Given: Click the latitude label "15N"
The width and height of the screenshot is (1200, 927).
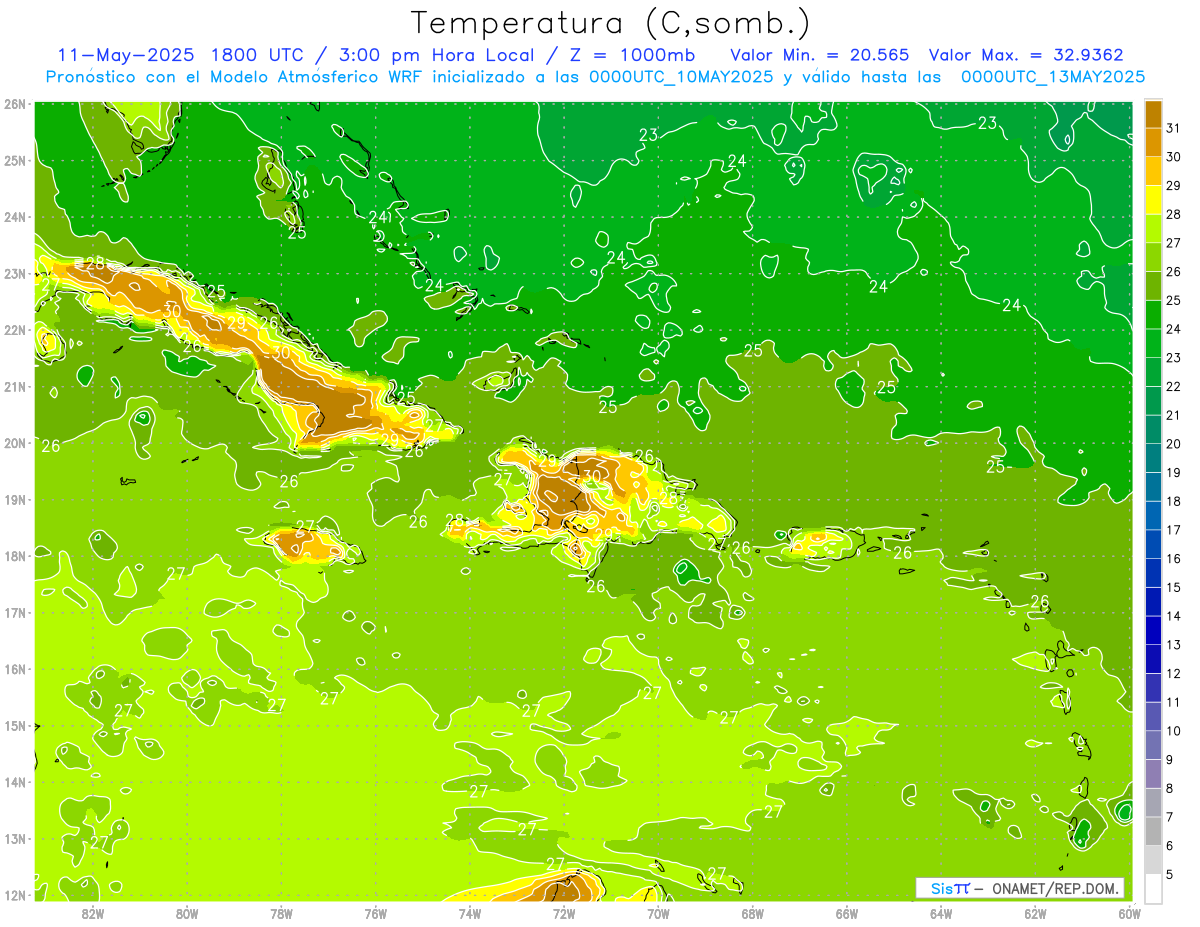Looking at the screenshot, I should point(15,726).
